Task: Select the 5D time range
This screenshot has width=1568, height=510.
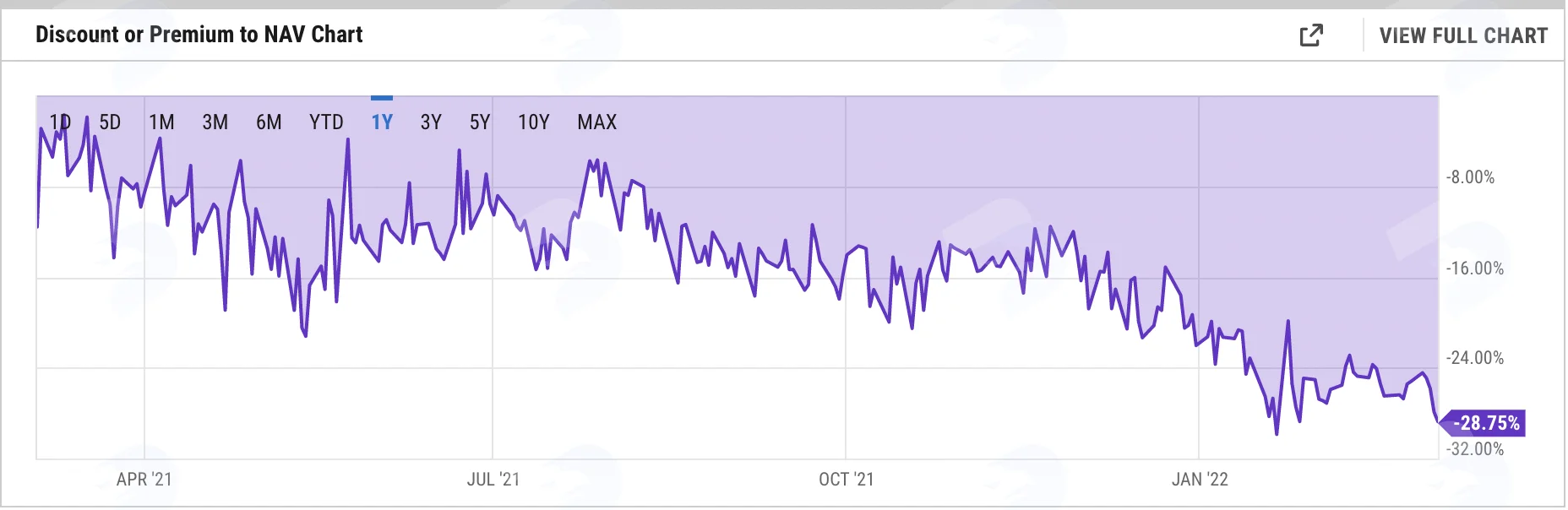Action: tap(110, 122)
